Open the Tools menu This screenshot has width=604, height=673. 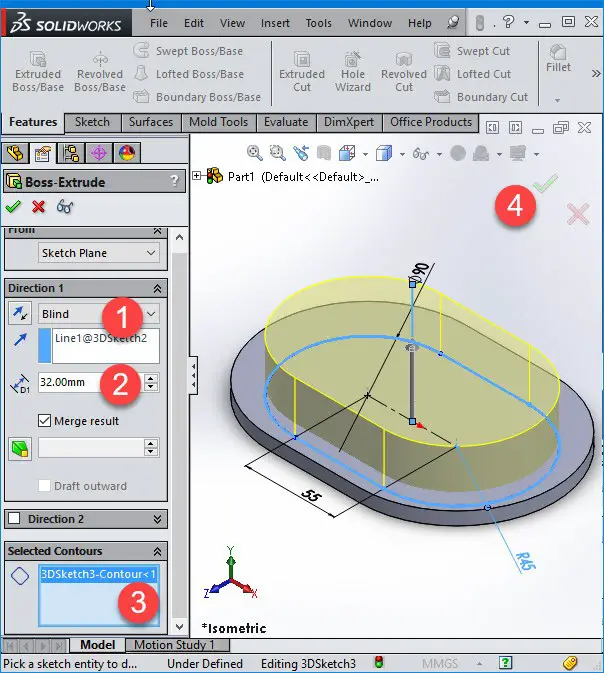pyautogui.click(x=319, y=23)
